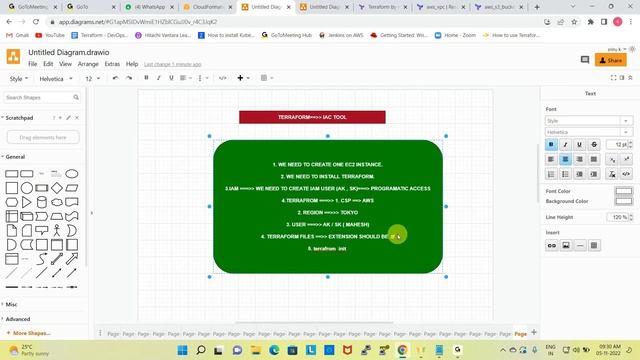The height and width of the screenshot is (360, 640).
Task: Insert a horizontal rule from Insert section
Action: click(x=580, y=245)
